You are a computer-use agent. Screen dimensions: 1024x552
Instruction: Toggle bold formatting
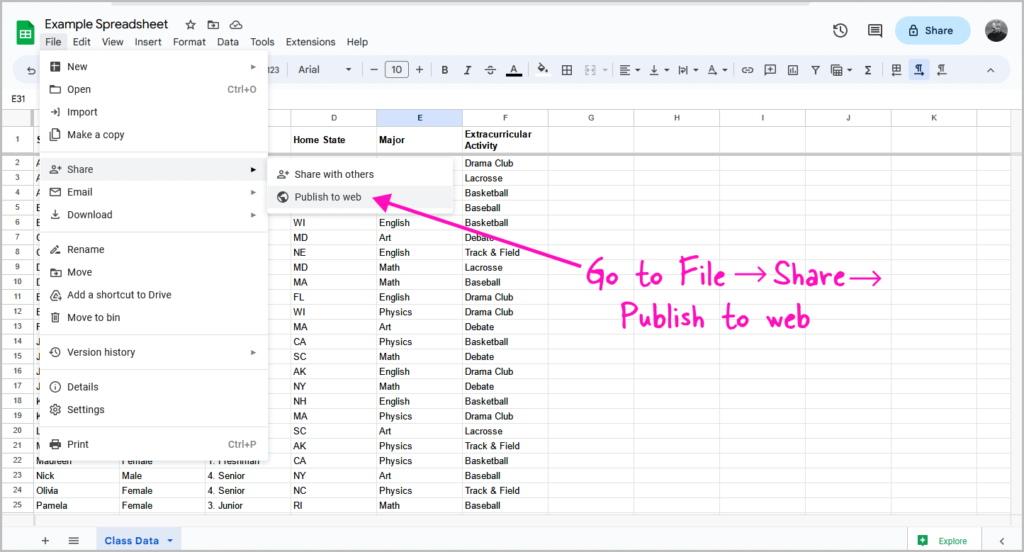445,70
